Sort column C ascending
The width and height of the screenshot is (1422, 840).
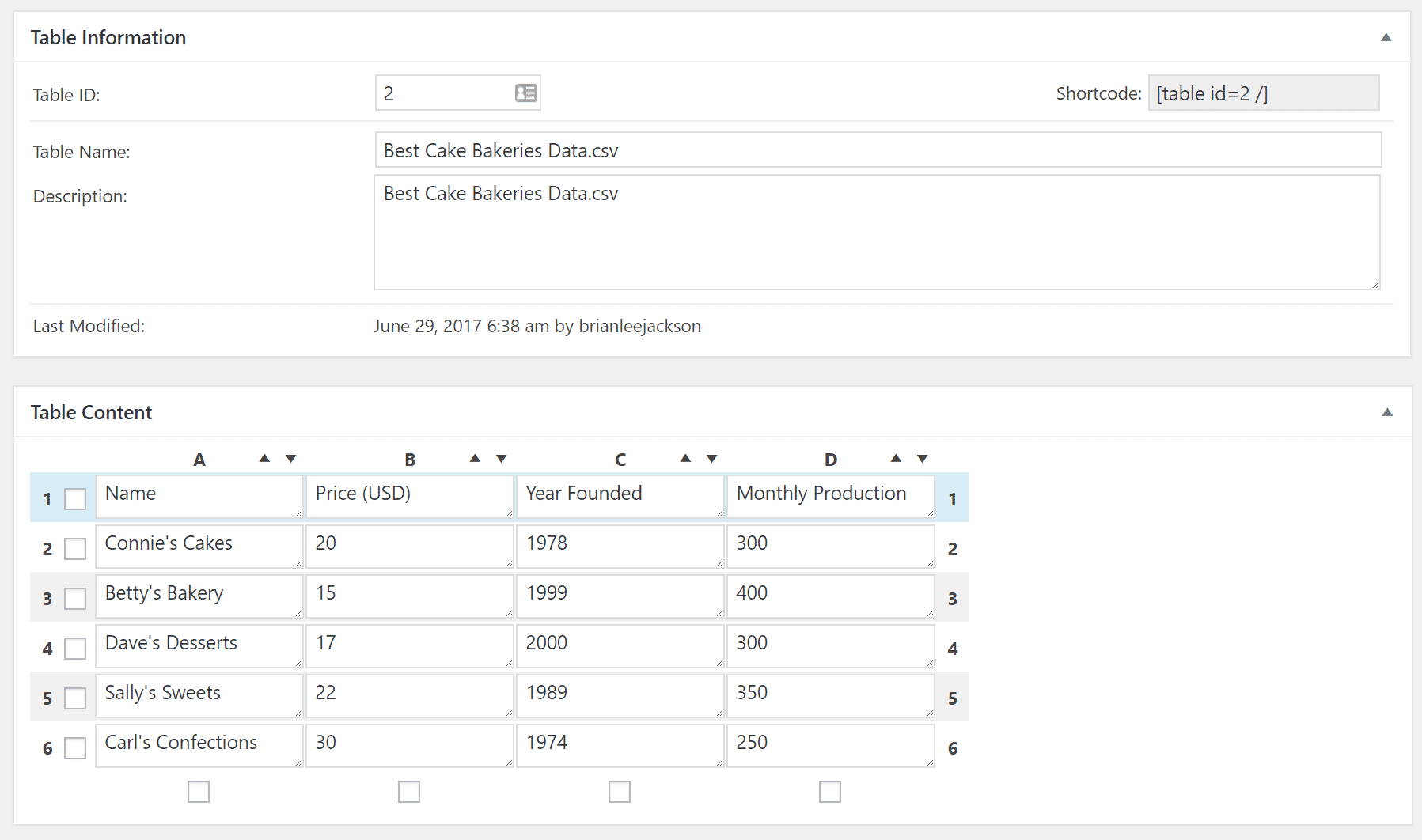(685, 458)
